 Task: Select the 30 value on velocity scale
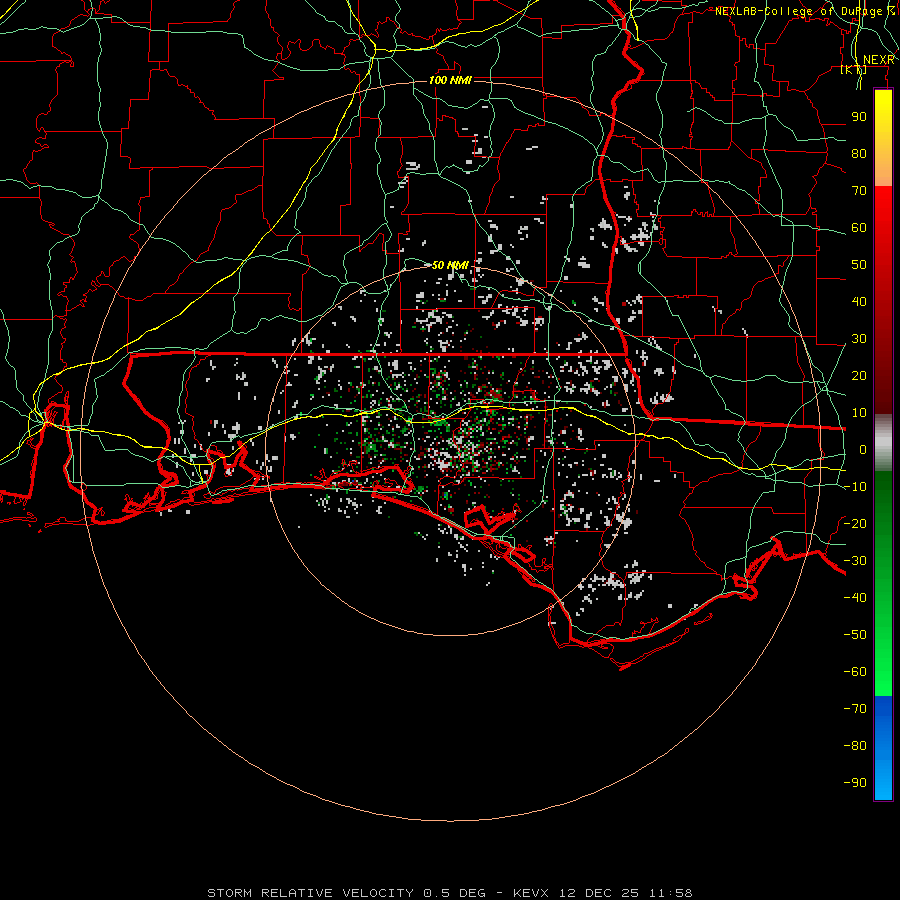click(859, 339)
